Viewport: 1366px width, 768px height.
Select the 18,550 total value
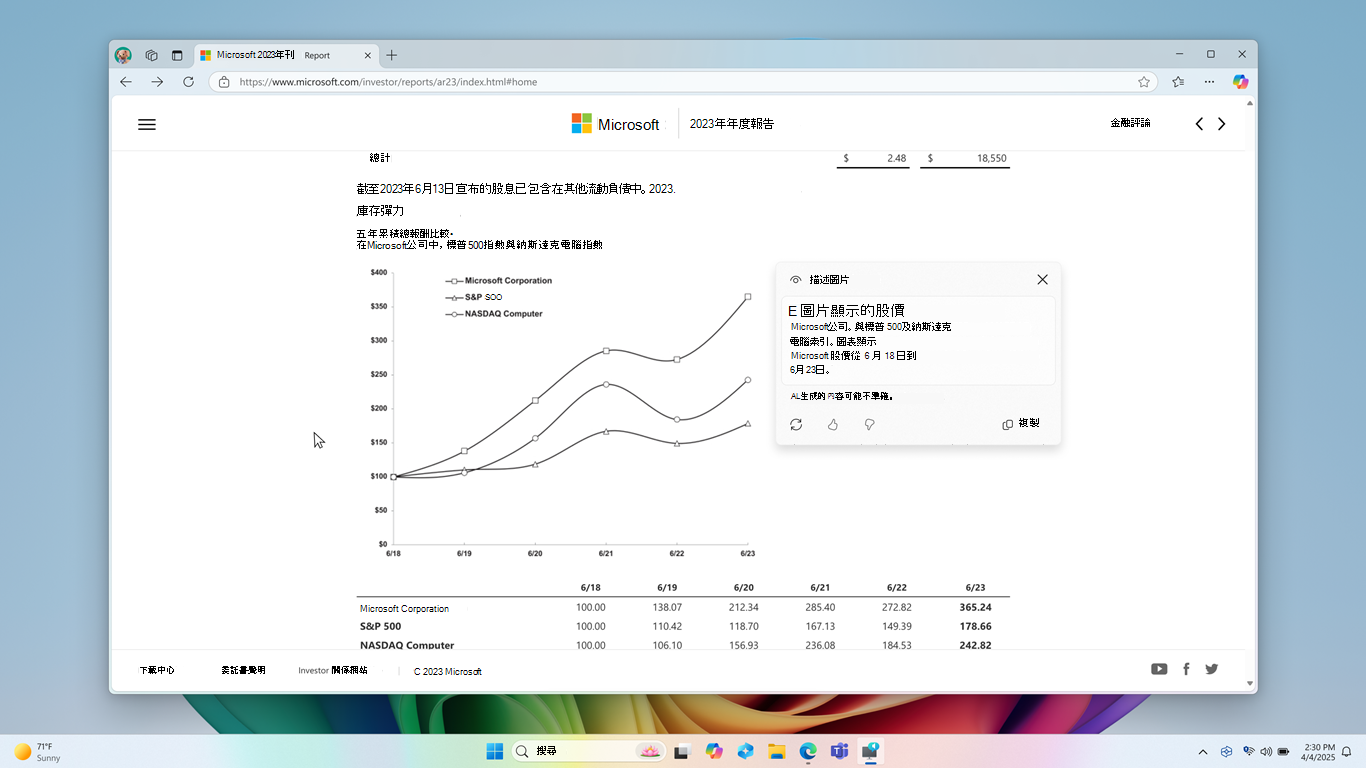(x=992, y=158)
